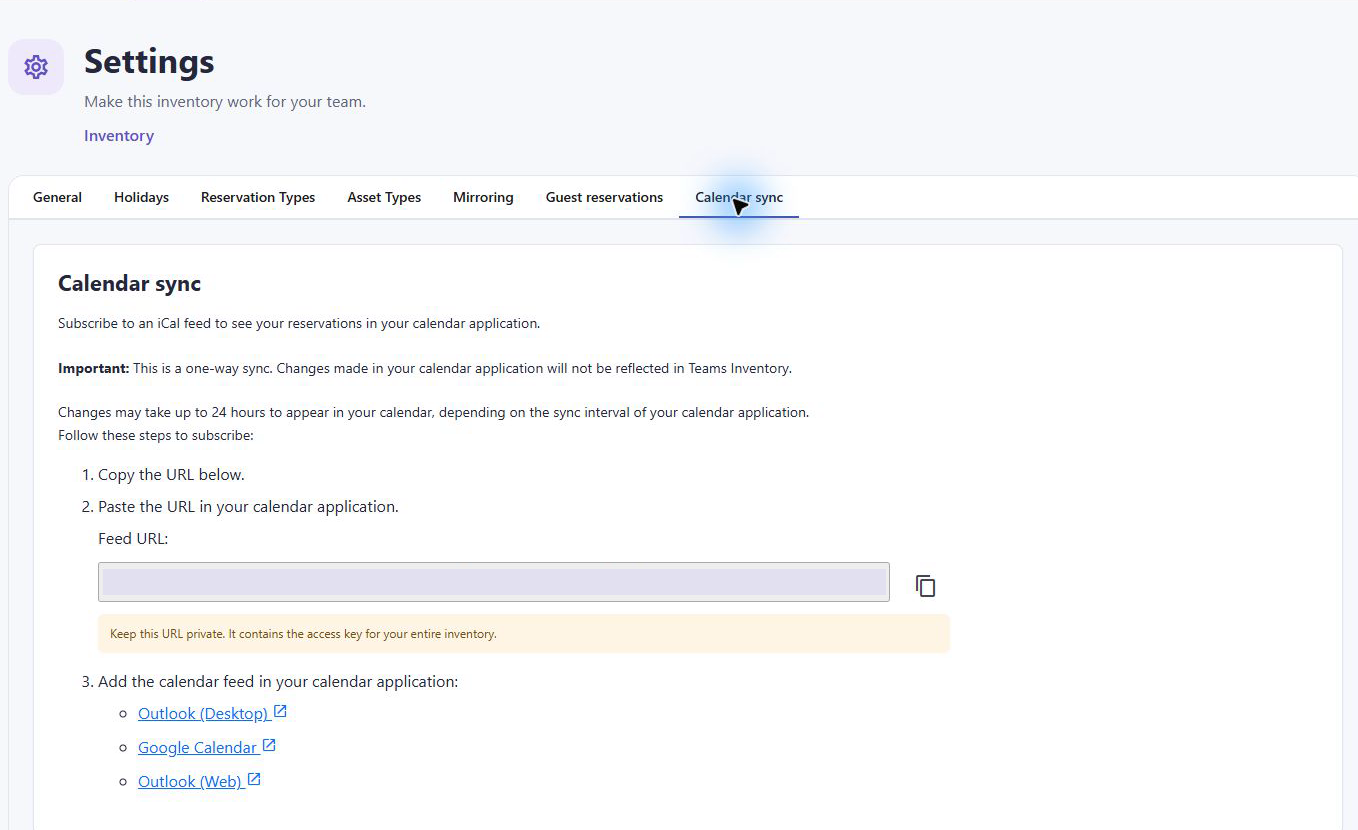Screen dimensions: 1358x830
Task: Click the 'Follow these steps to subscribe:' line
Action: (x=156, y=436)
